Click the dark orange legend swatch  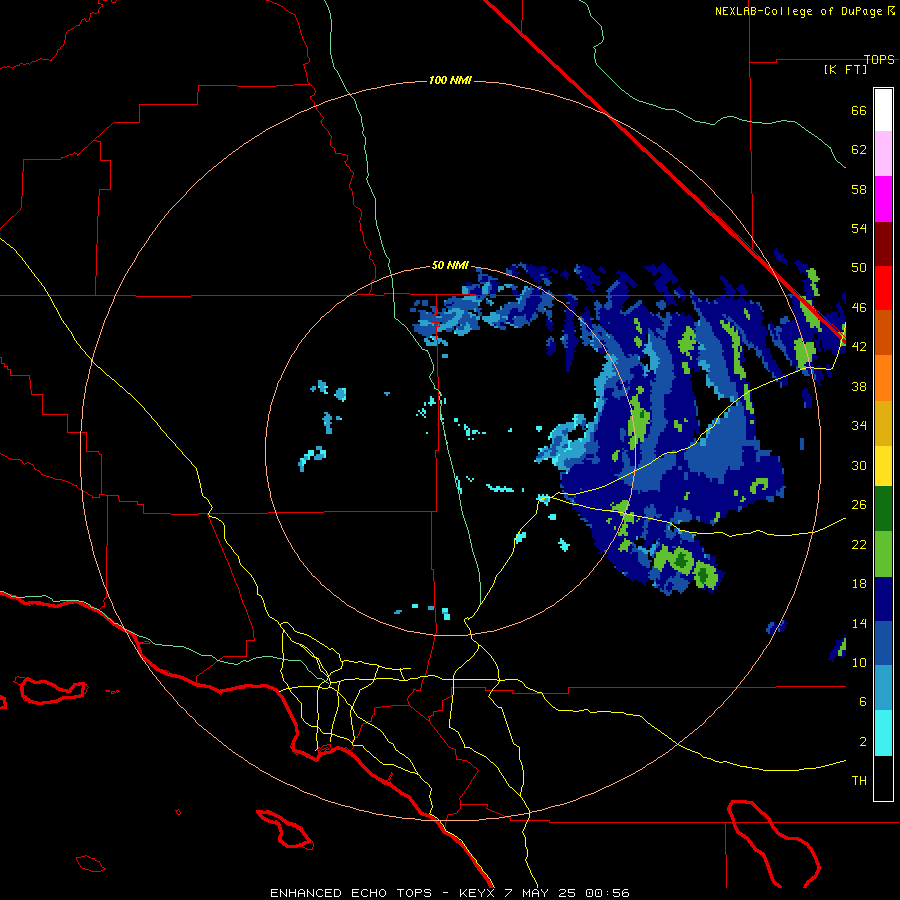click(x=883, y=332)
